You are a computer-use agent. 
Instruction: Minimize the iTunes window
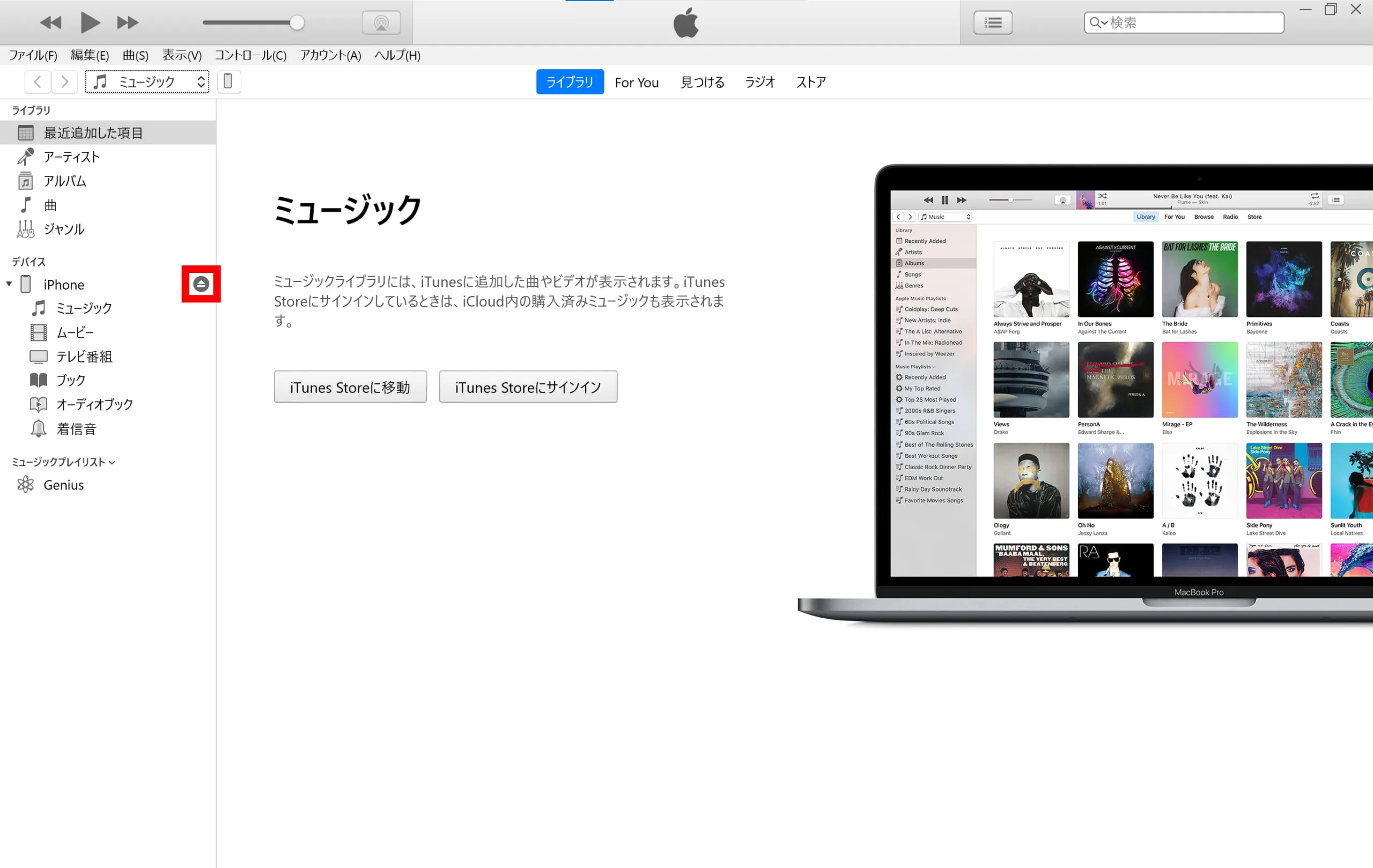1305,9
